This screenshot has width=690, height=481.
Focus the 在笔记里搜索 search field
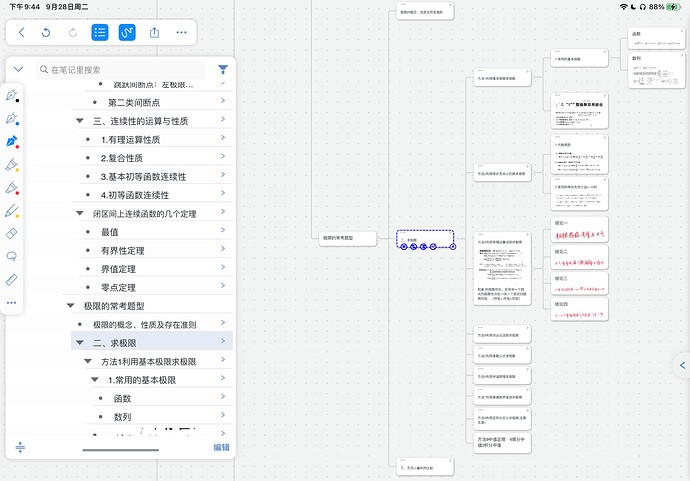pyautogui.click(x=121, y=70)
